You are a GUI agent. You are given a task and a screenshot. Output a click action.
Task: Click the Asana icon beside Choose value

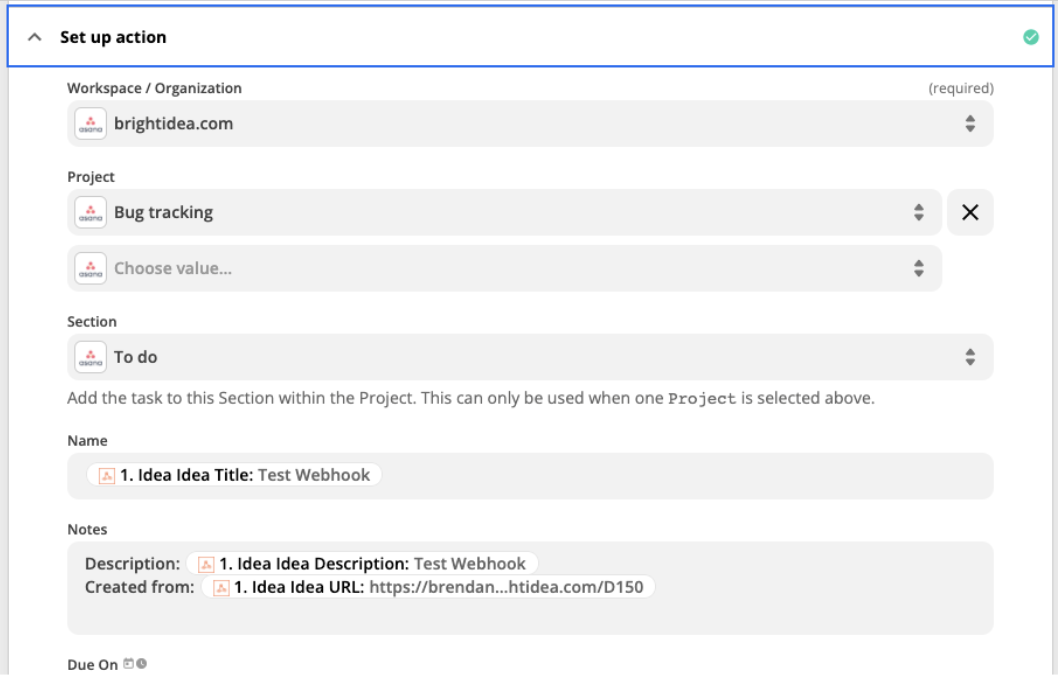point(90,268)
